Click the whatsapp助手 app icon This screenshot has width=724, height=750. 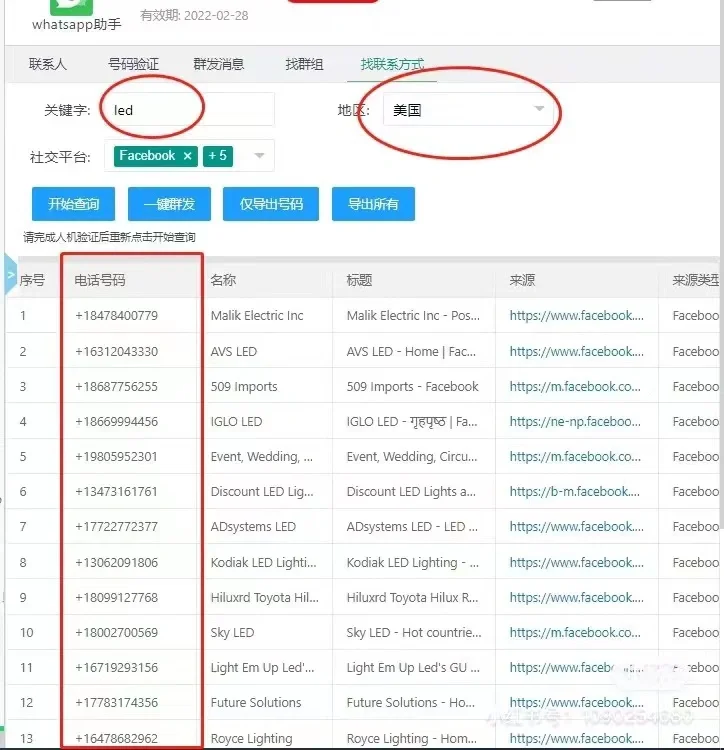72,7
